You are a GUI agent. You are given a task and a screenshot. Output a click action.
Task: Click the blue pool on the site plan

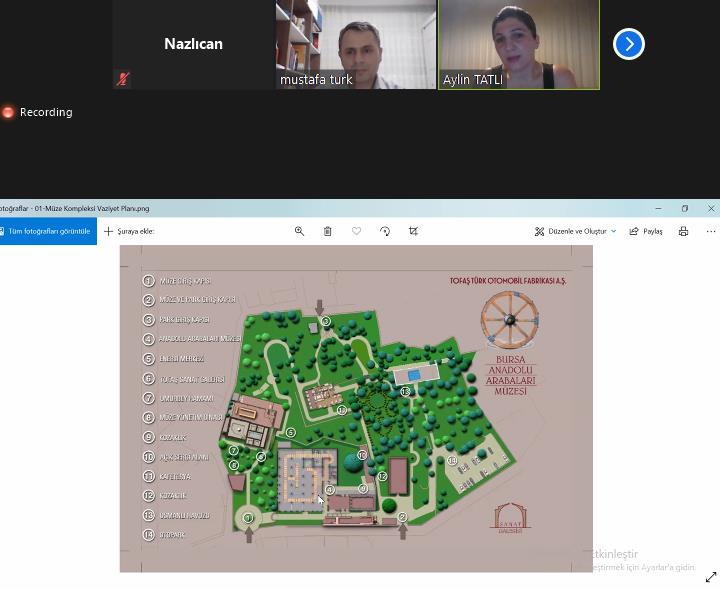[x=414, y=375]
